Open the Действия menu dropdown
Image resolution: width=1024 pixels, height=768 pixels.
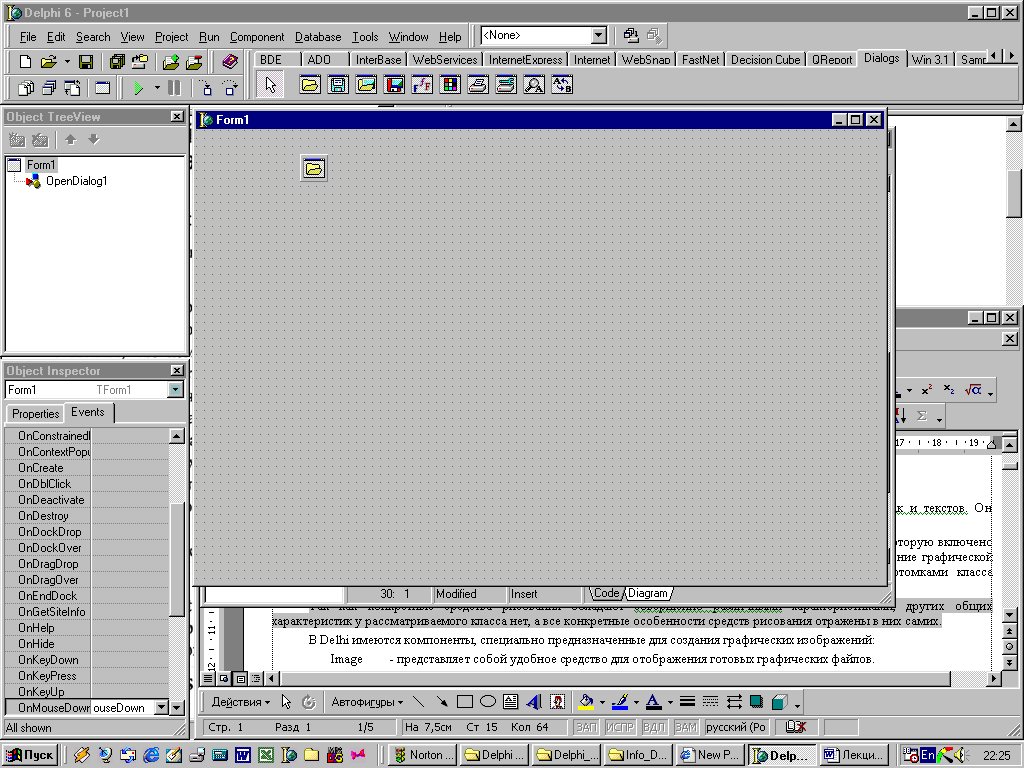click(x=240, y=702)
